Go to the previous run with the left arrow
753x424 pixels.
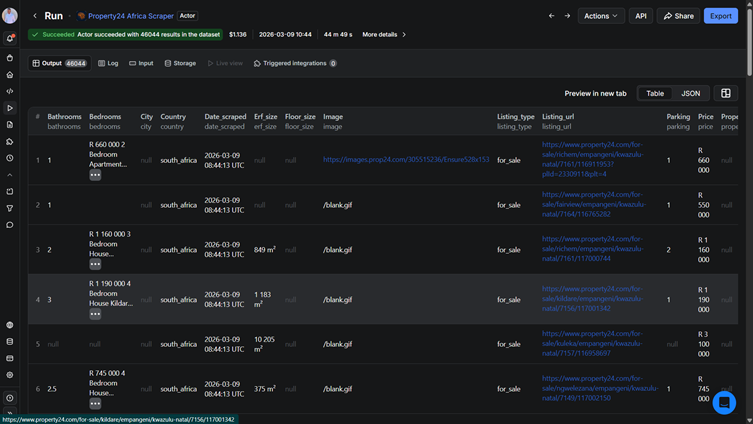[551, 16]
